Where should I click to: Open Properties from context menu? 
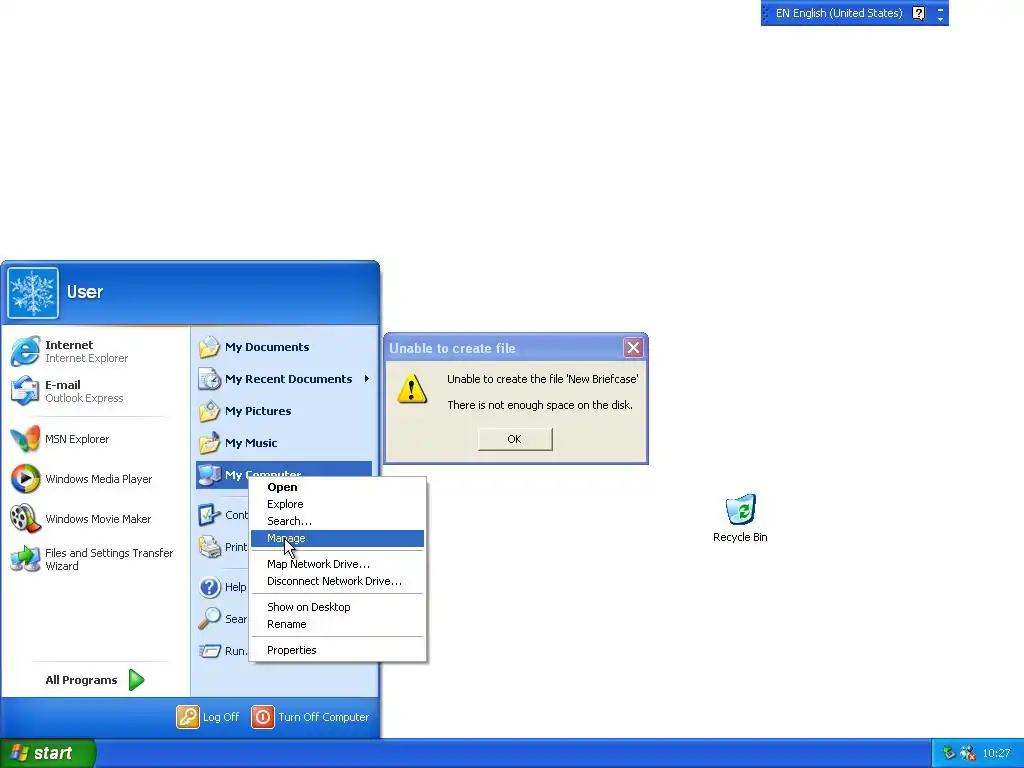tap(338, 650)
